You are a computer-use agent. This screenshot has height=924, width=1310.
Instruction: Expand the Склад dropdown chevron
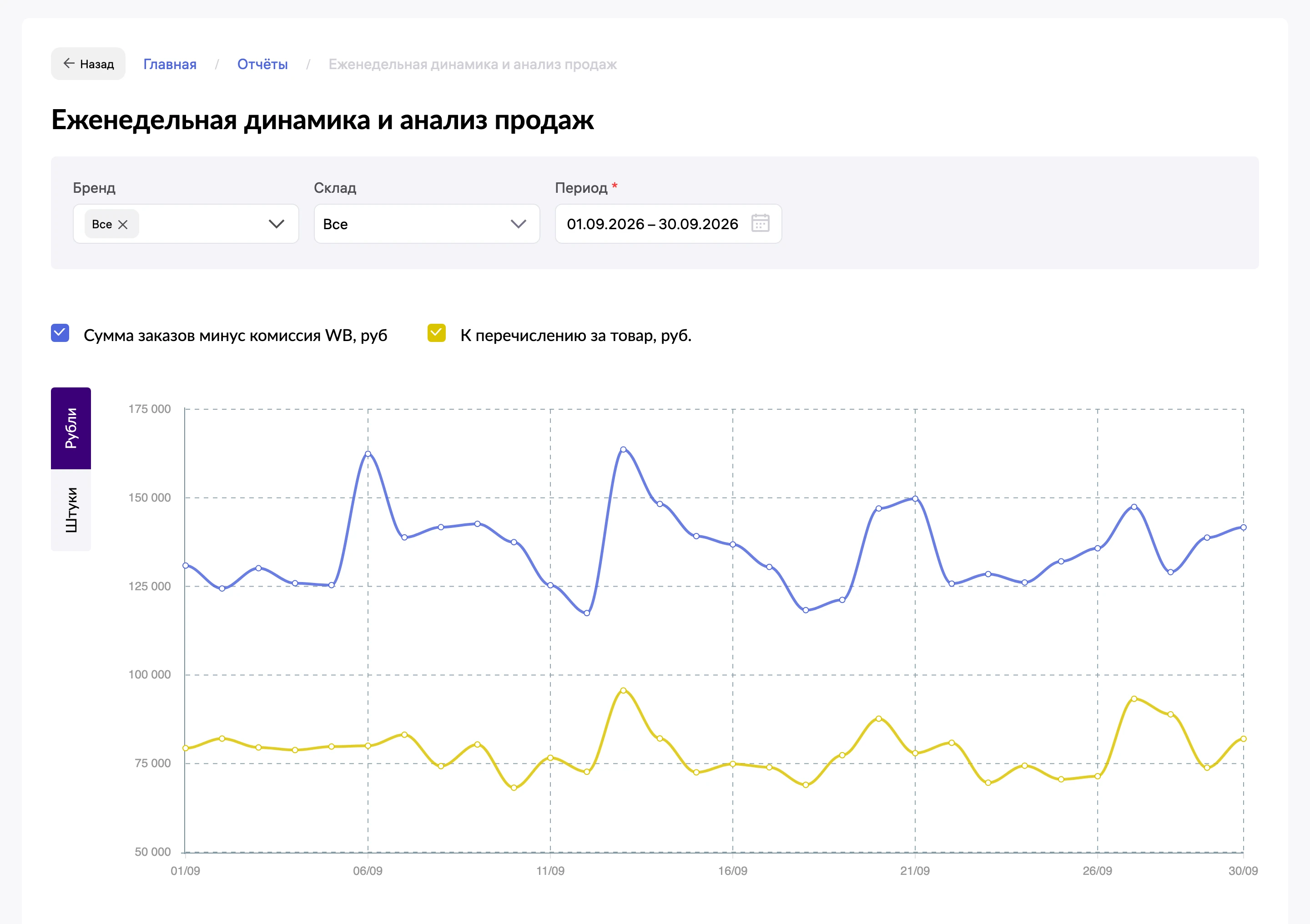(x=518, y=224)
